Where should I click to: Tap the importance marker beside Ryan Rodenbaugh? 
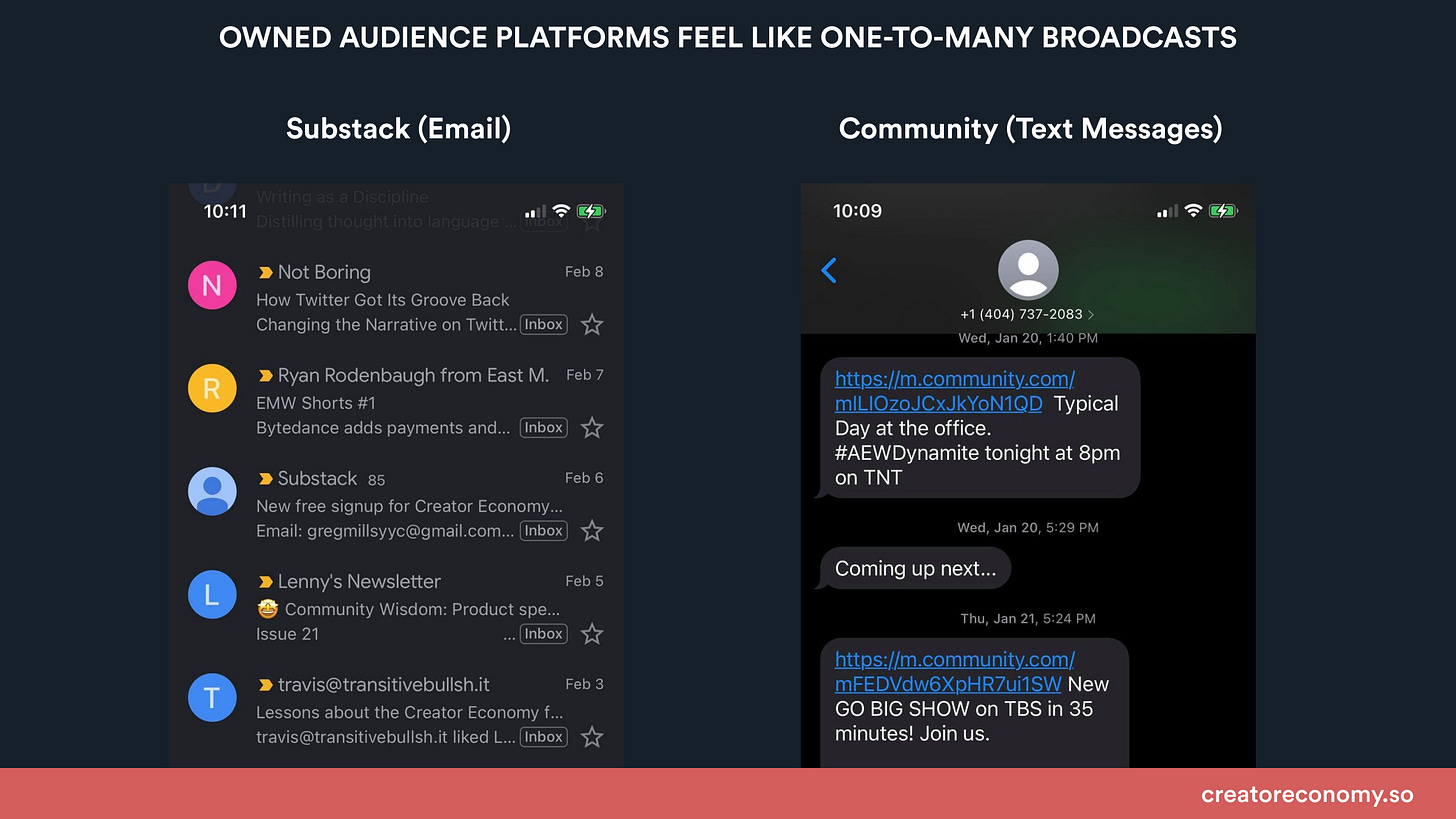265,375
